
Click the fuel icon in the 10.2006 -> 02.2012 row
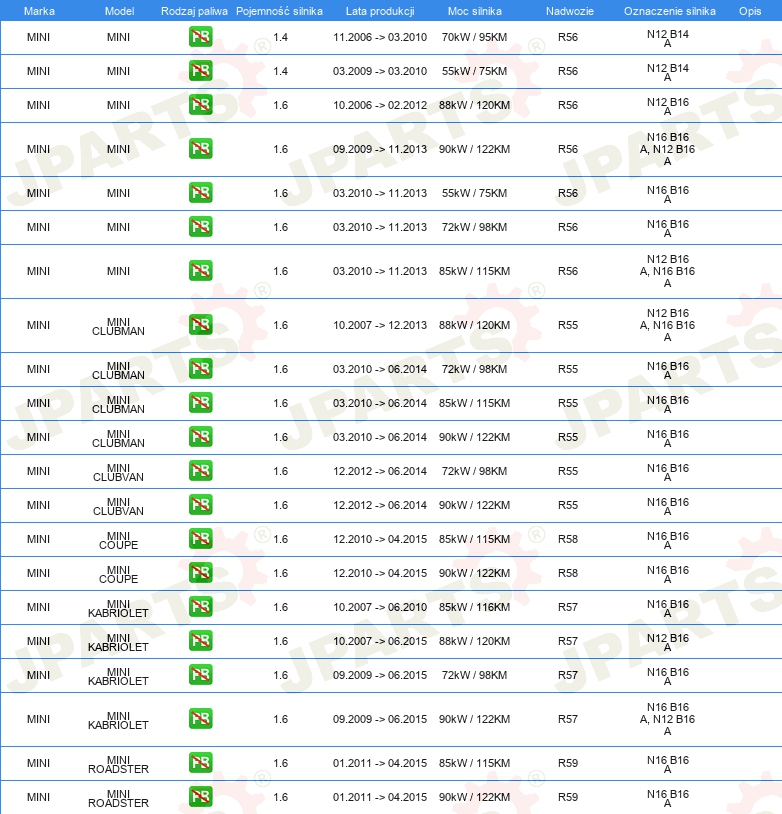(200, 105)
